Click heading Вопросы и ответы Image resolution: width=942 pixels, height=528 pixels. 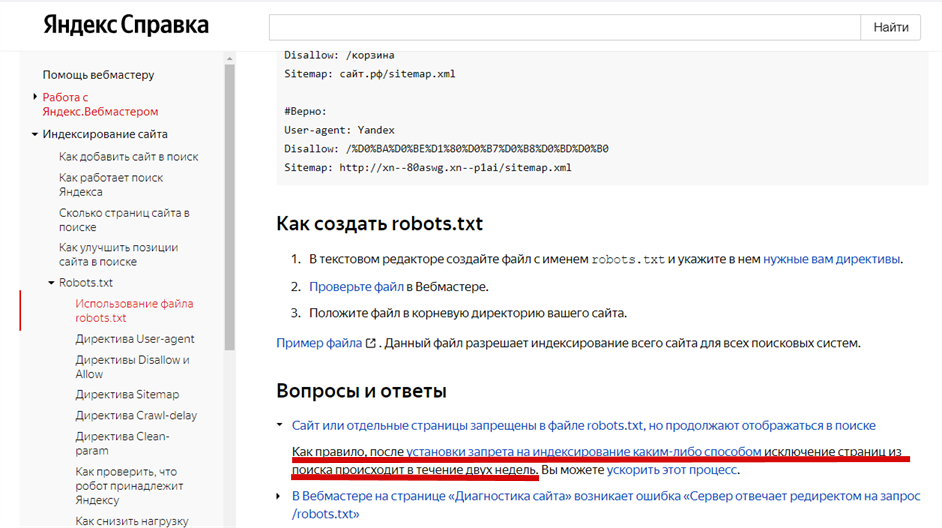point(361,391)
